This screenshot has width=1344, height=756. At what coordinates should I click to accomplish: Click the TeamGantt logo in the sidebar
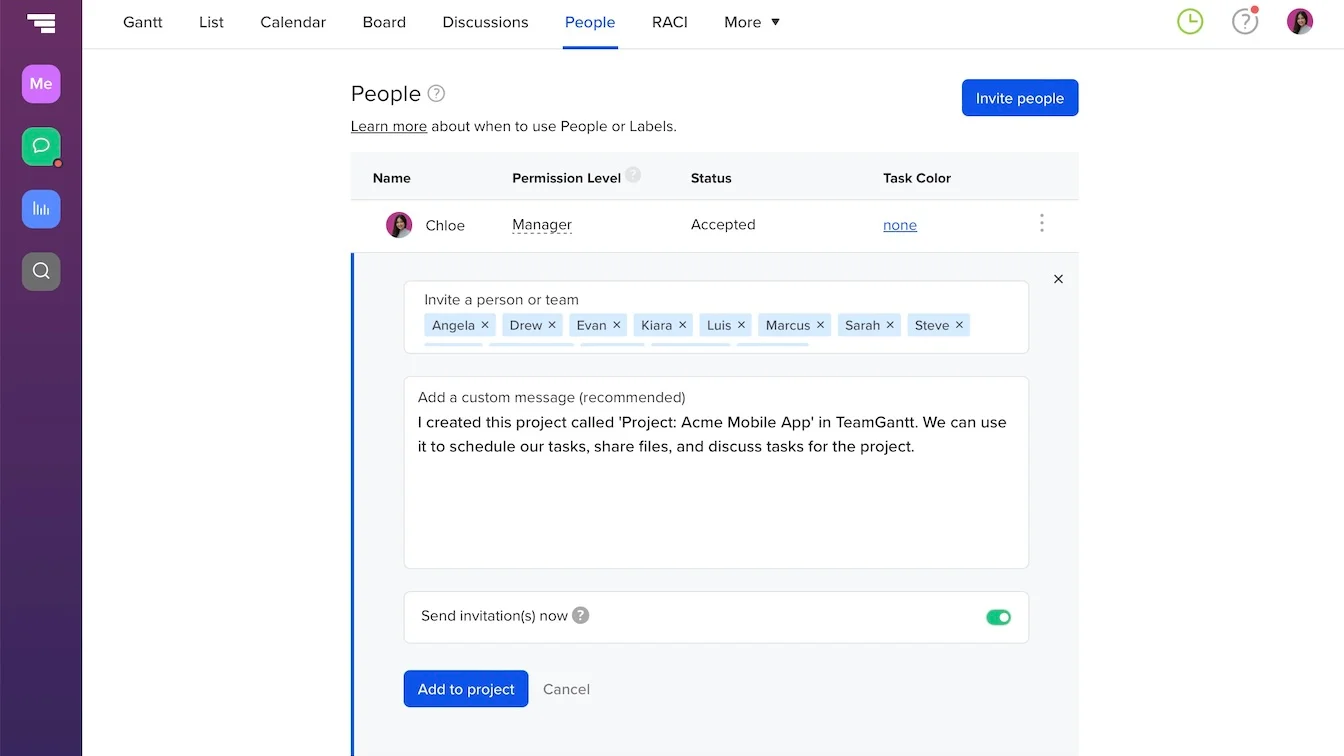coord(41,22)
